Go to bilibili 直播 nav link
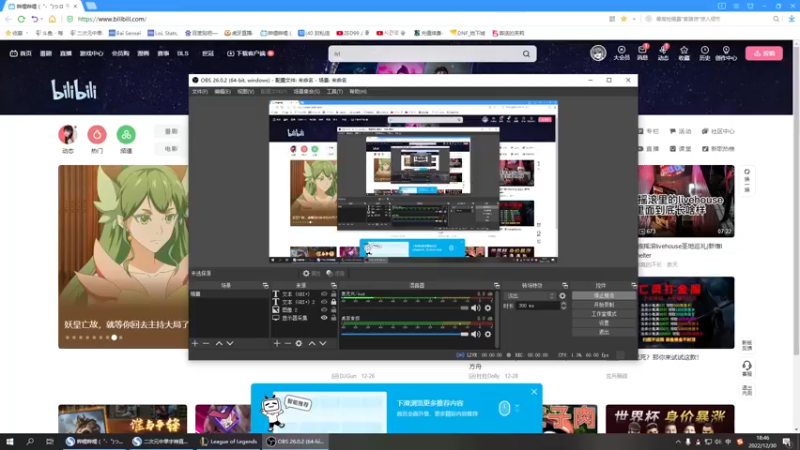This screenshot has width=800, height=450. click(x=66, y=54)
